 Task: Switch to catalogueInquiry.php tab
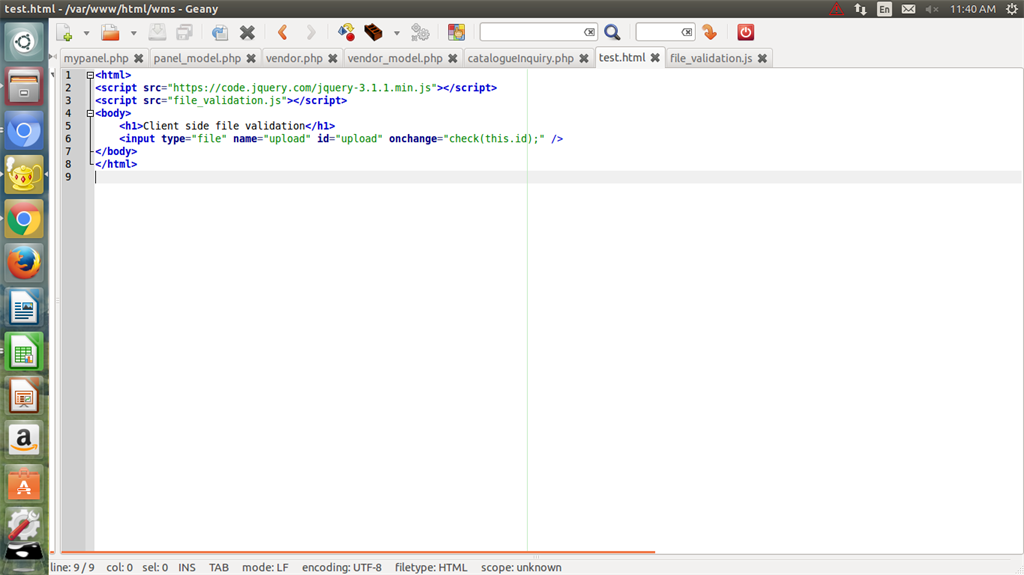[520, 58]
